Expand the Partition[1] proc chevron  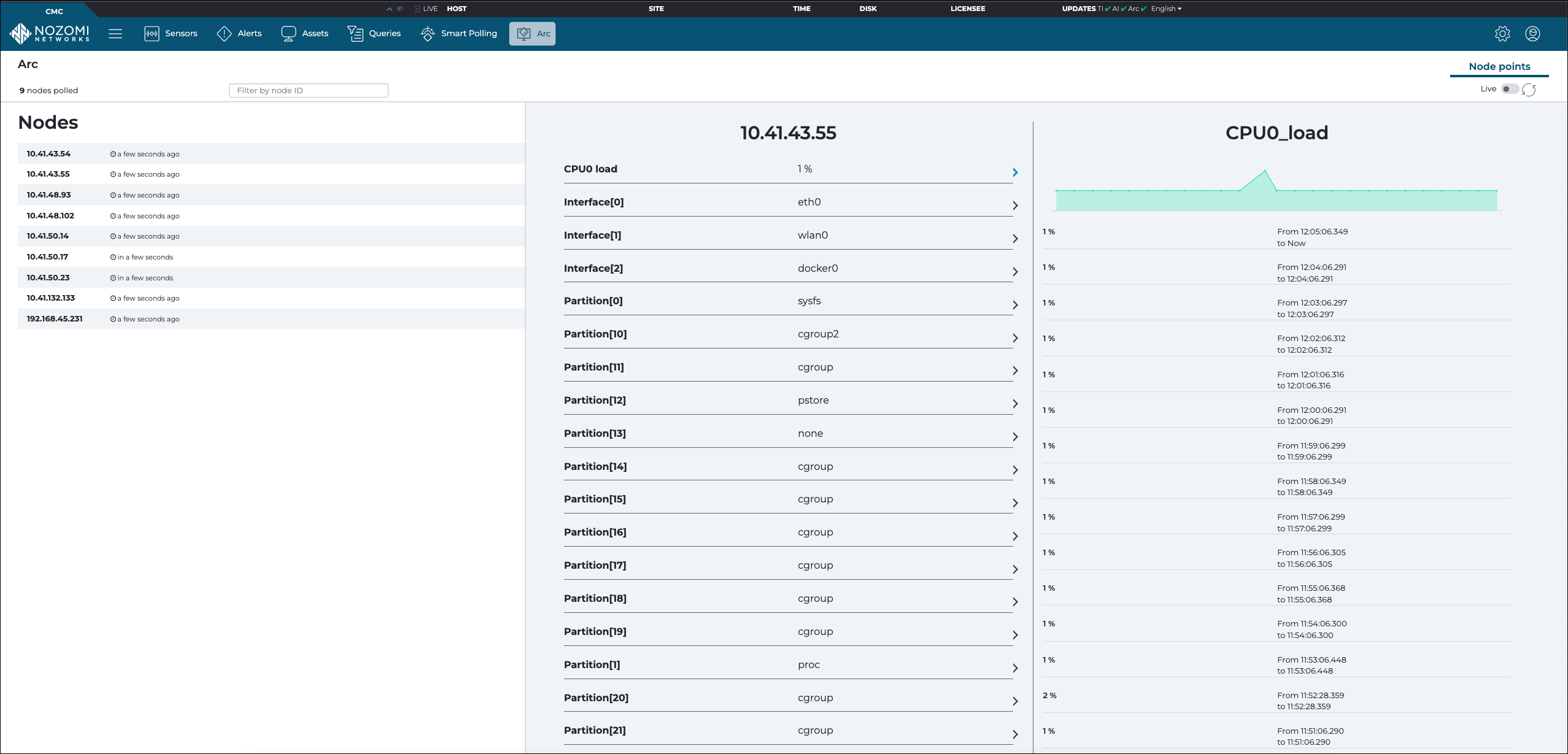coord(1015,668)
